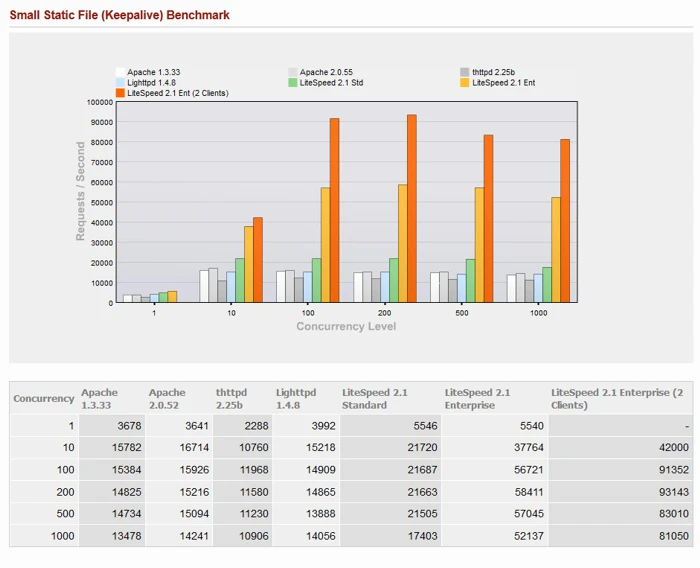Click table cell value 15384
The width and height of the screenshot is (700, 568).
point(127,469)
